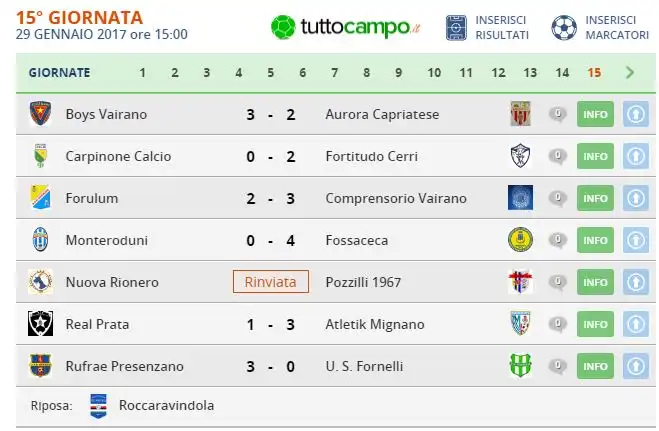Click the Boys Vairano team crest
This screenshot has height=431, width=659.
pyautogui.click(x=40, y=113)
